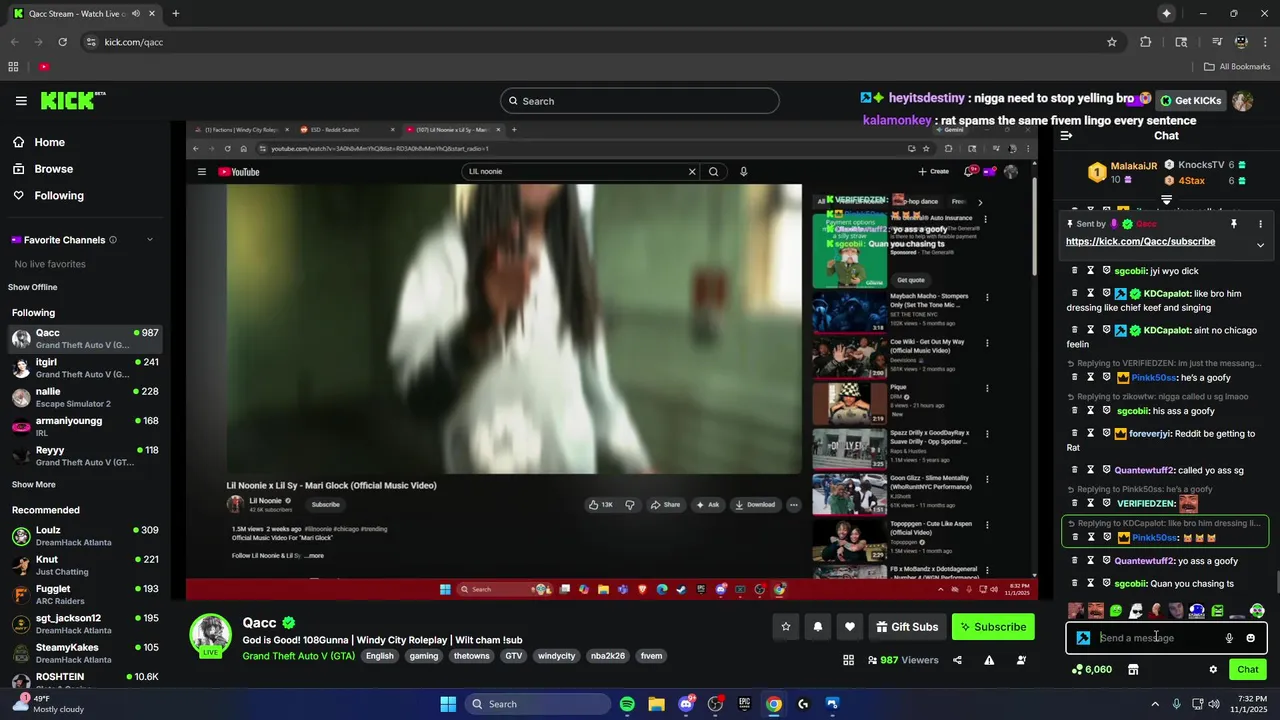Open chat settings gear
This screenshot has width=1280, height=720.
[1213, 670]
